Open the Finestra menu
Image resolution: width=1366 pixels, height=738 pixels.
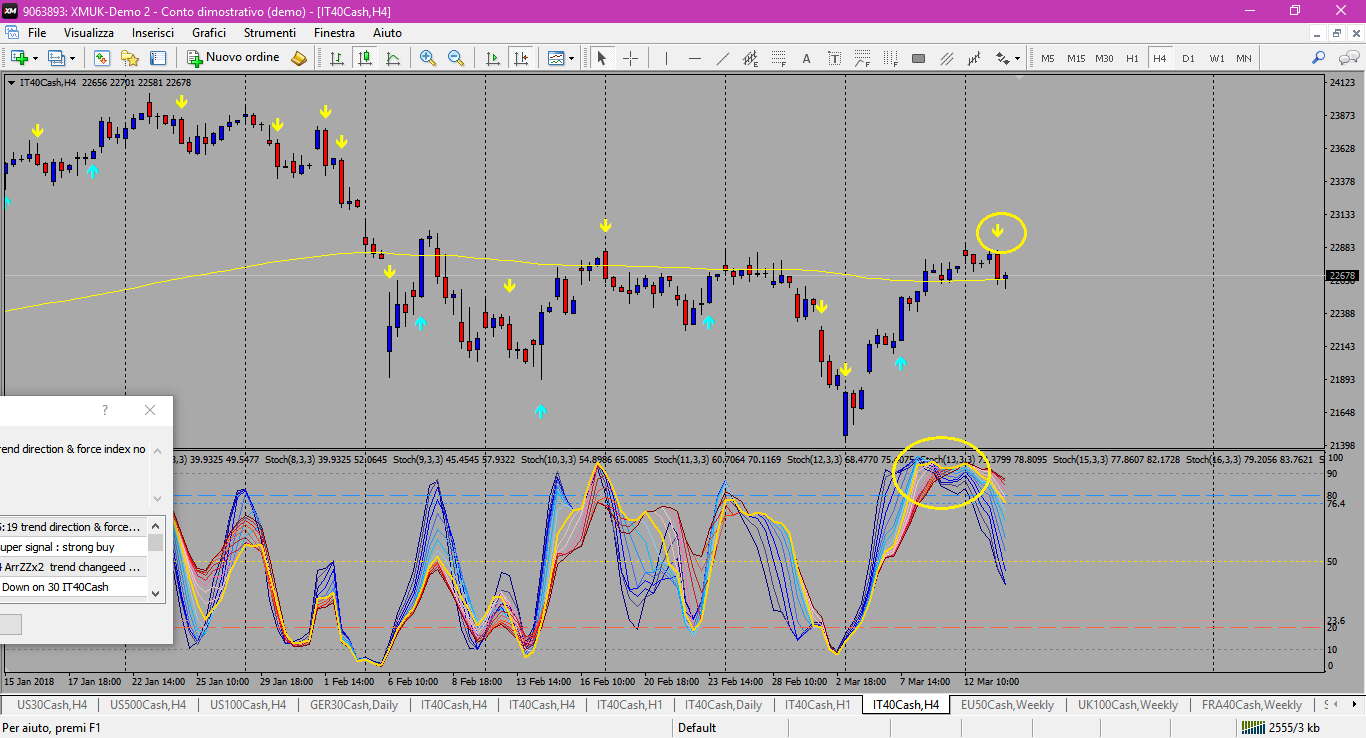pyautogui.click(x=334, y=33)
